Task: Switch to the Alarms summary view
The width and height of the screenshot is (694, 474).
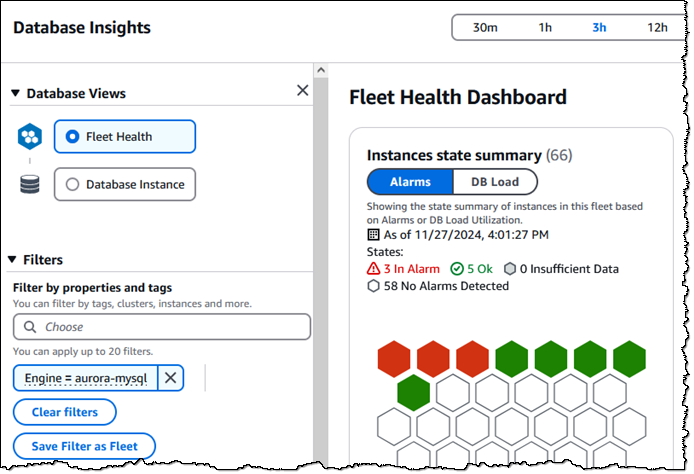Action: 410,182
